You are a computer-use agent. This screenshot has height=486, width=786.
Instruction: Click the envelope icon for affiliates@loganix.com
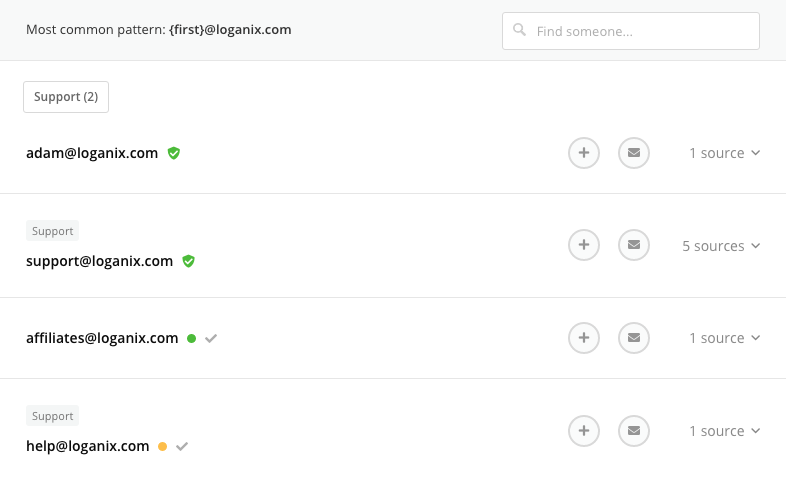tap(634, 338)
